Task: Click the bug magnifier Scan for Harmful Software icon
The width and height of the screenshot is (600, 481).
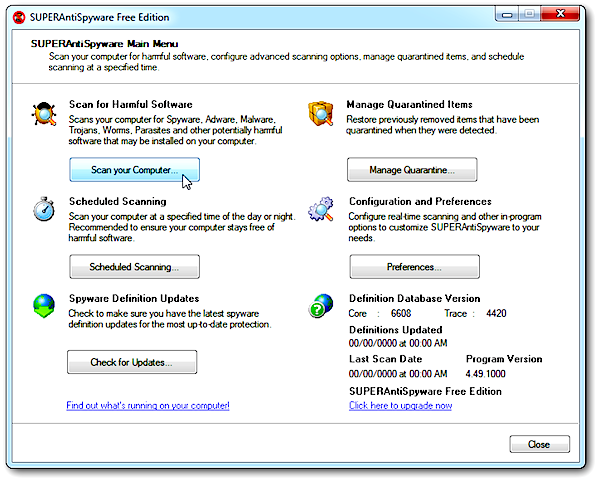Action: coord(44,114)
